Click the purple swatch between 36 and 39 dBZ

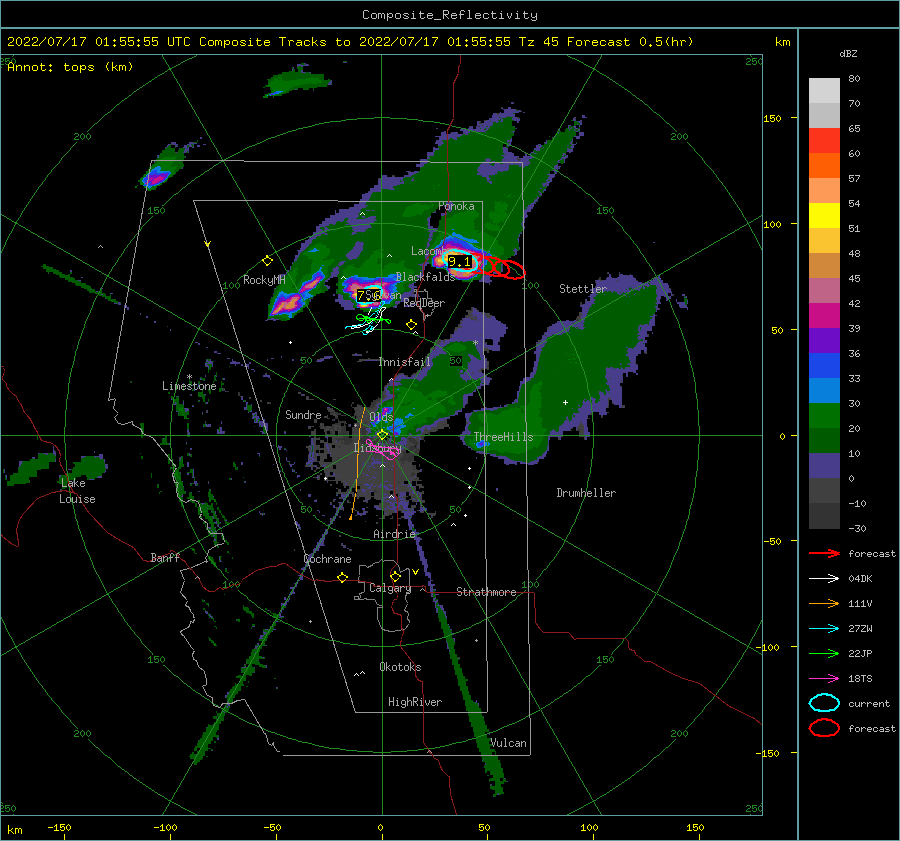point(824,340)
